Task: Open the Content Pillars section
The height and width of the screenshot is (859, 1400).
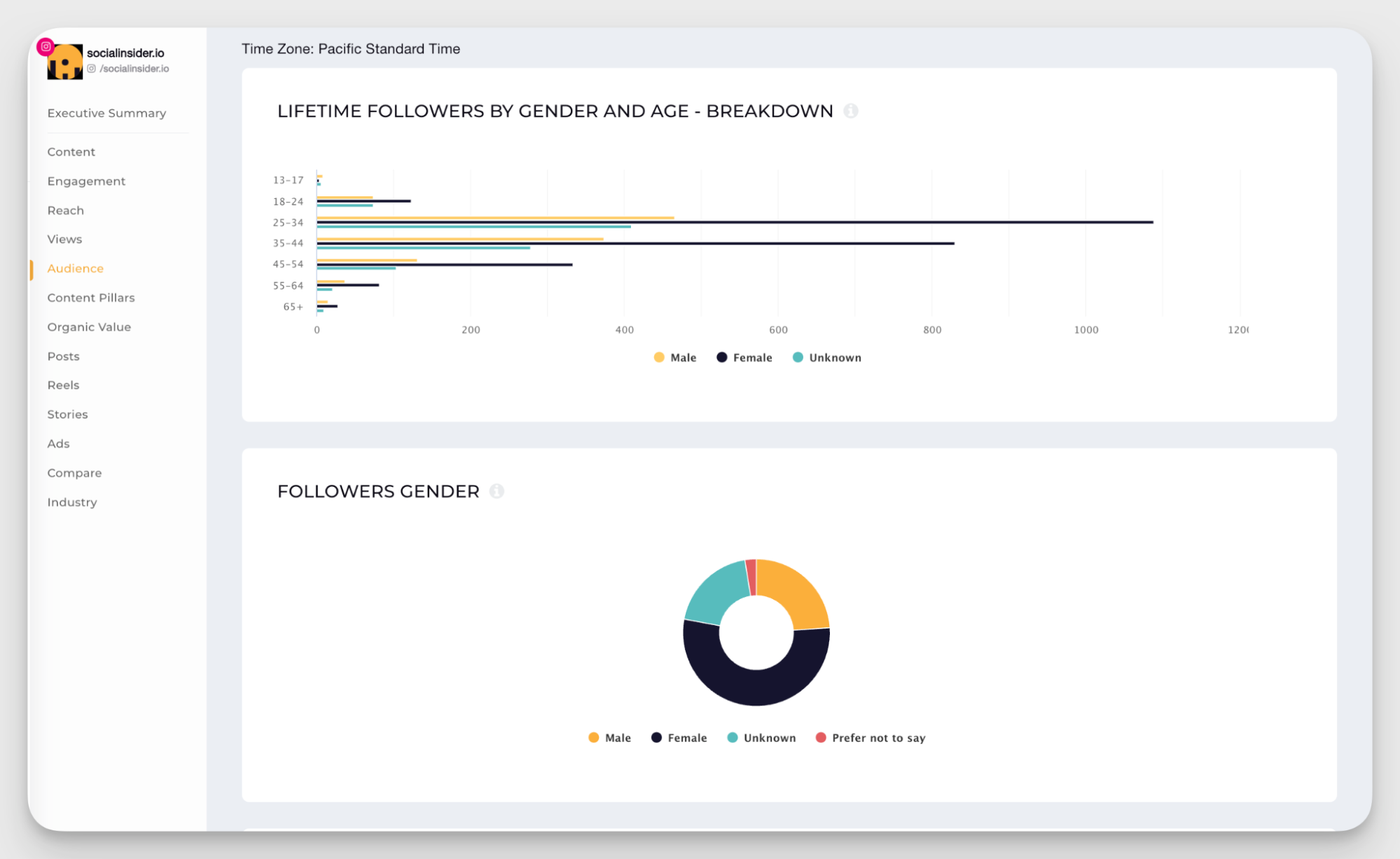Action: (x=91, y=297)
